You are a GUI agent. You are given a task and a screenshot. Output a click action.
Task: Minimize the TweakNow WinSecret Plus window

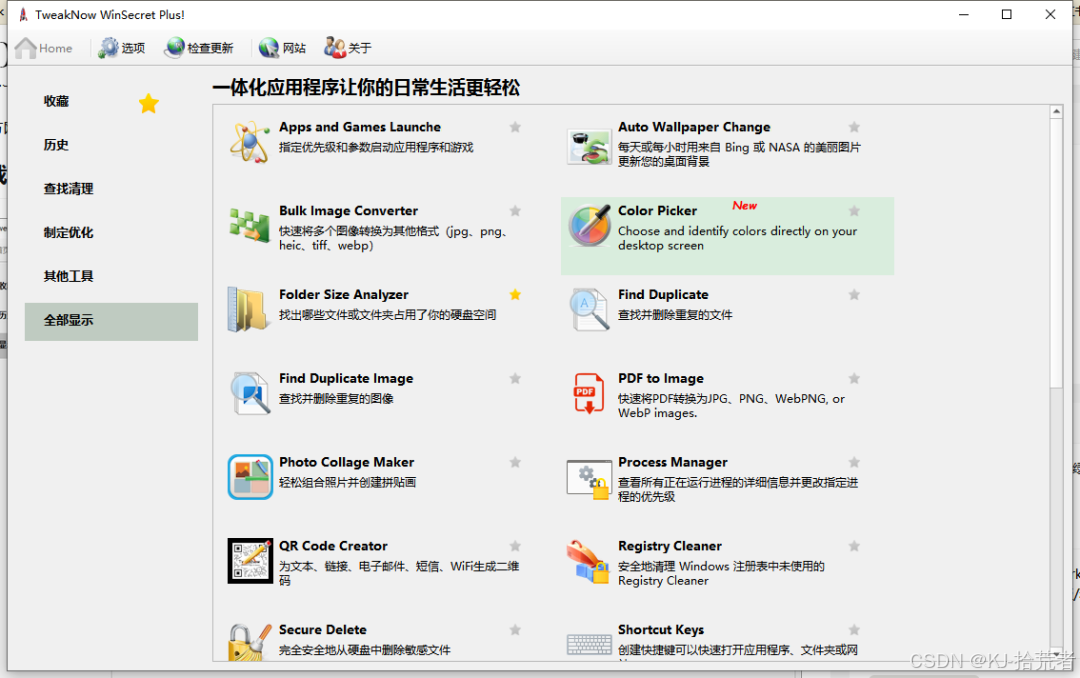tap(964, 14)
